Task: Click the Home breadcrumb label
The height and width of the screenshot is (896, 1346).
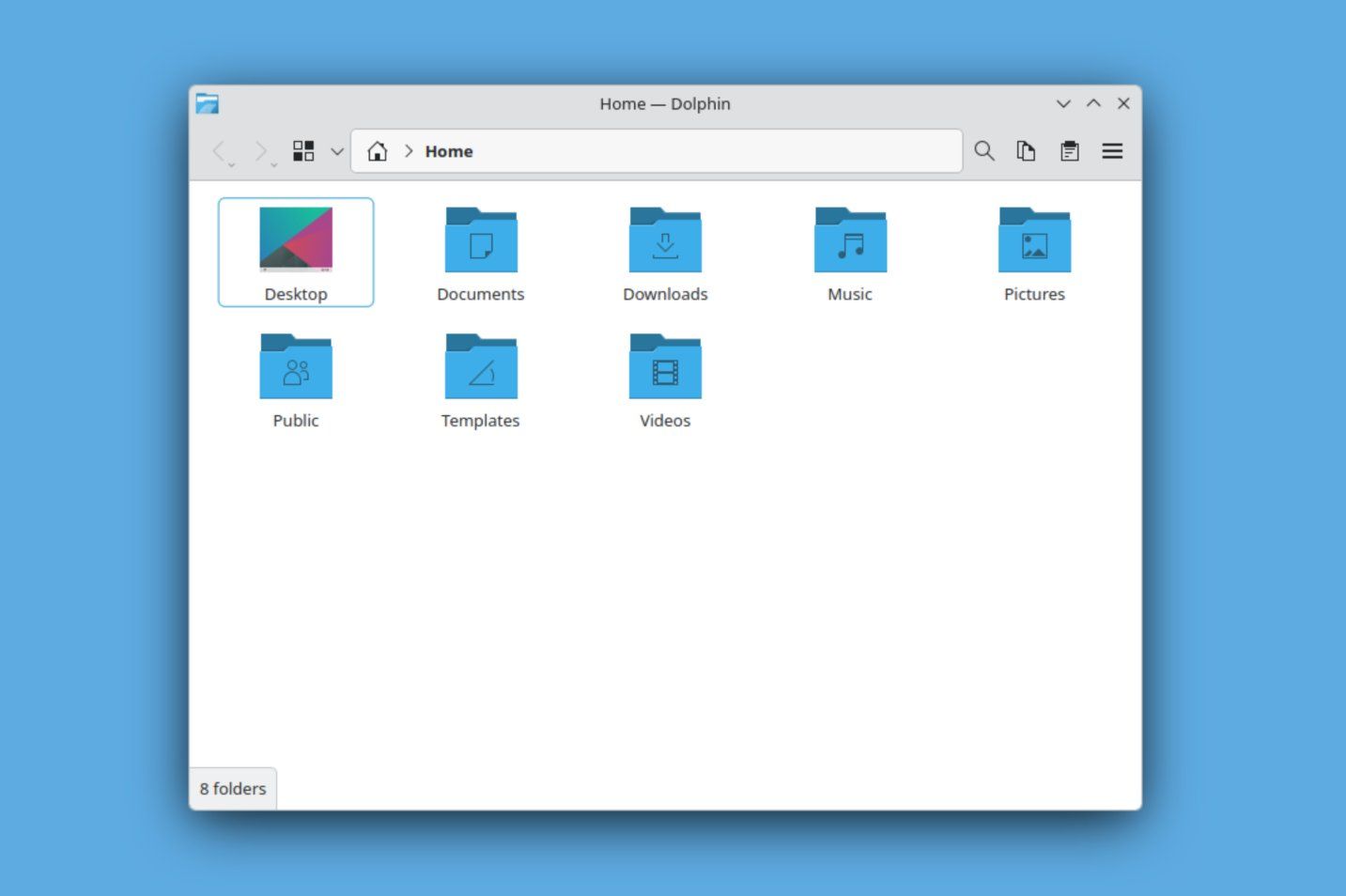Action: coord(449,151)
